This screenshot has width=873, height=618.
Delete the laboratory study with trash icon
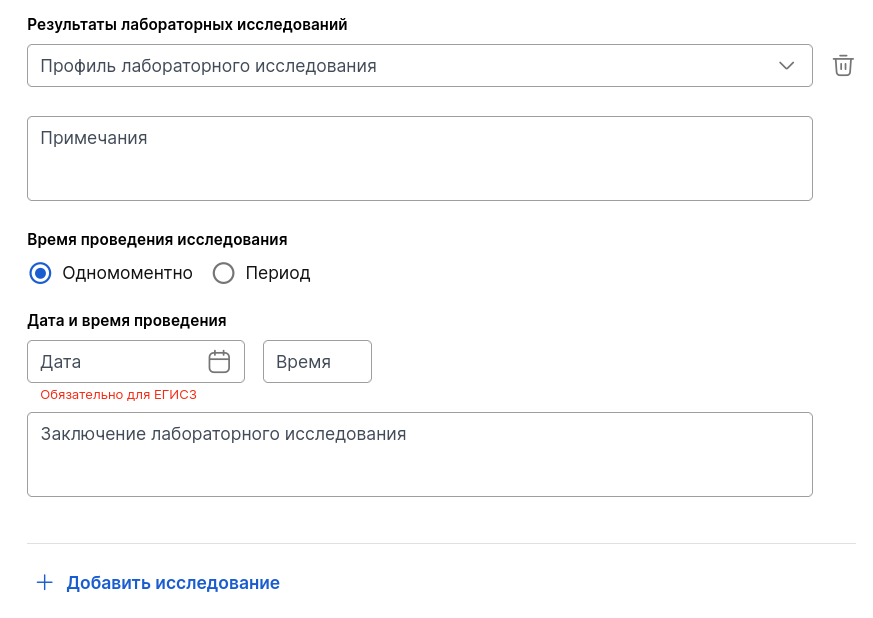pyautogui.click(x=843, y=66)
